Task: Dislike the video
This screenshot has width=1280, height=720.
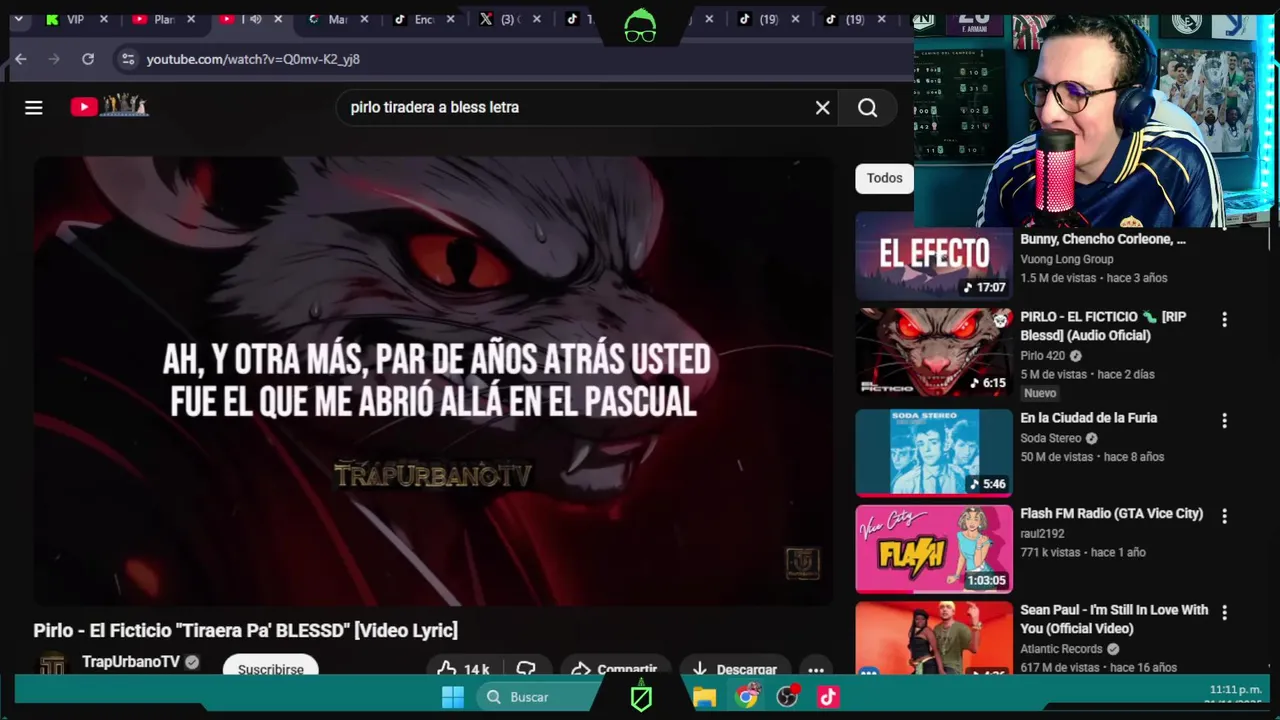Action: pos(526,669)
